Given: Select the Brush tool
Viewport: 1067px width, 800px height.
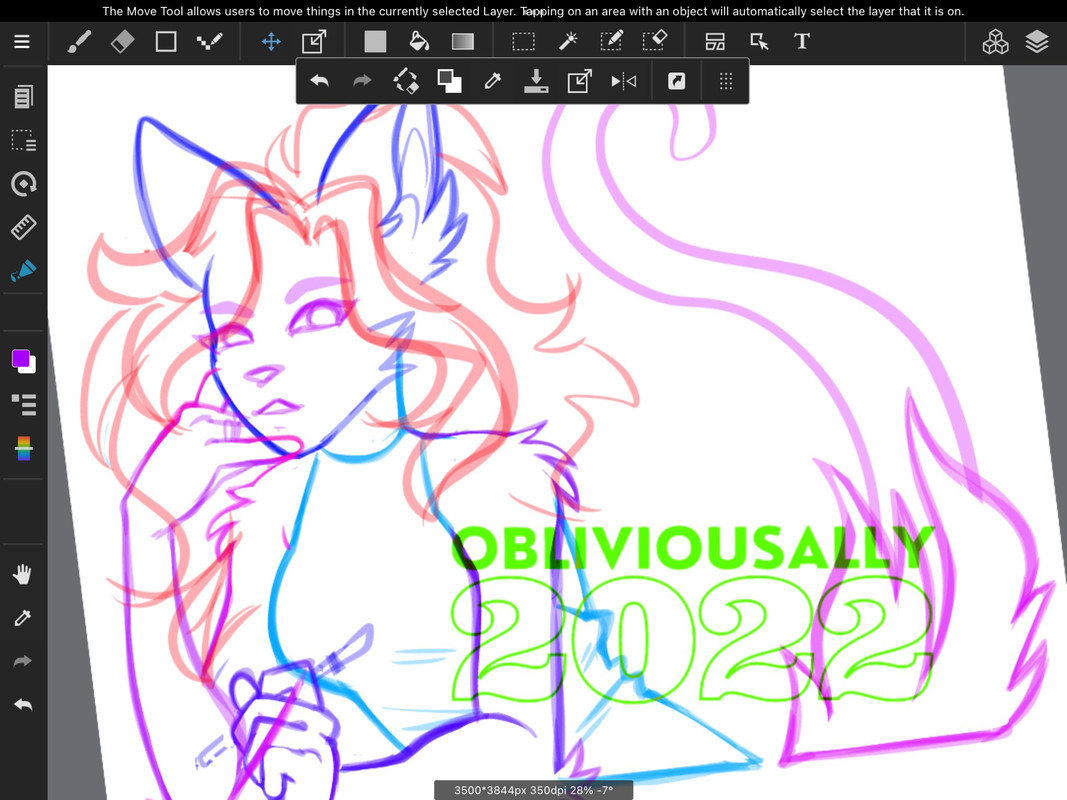Looking at the screenshot, I should (80, 41).
